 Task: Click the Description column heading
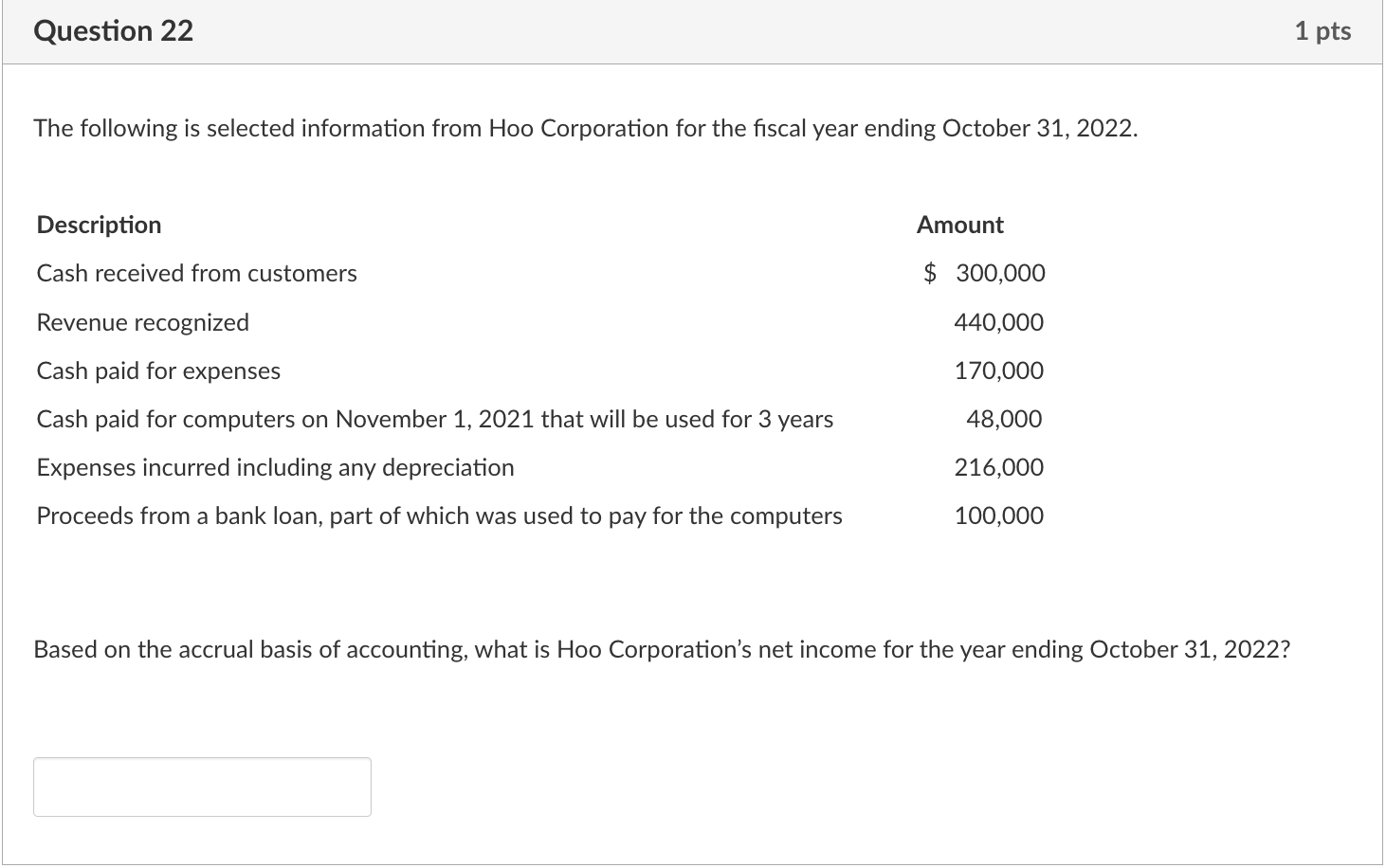(99, 225)
